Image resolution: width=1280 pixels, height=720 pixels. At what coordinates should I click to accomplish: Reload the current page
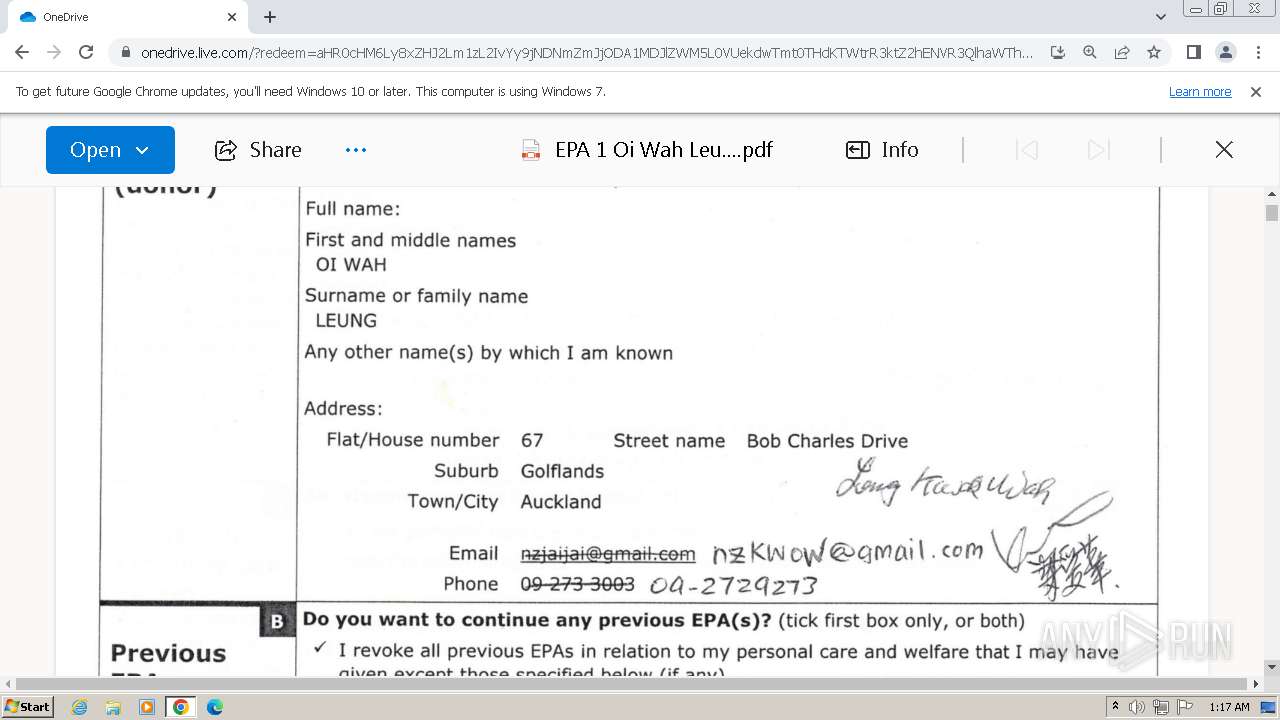(86, 52)
